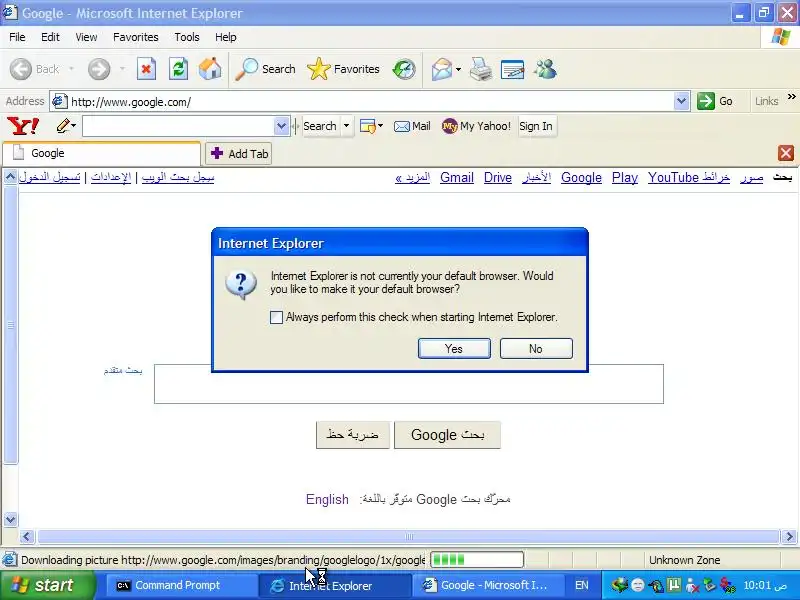Click the Refresh page icon
The height and width of the screenshot is (600, 800).
click(x=179, y=69)
